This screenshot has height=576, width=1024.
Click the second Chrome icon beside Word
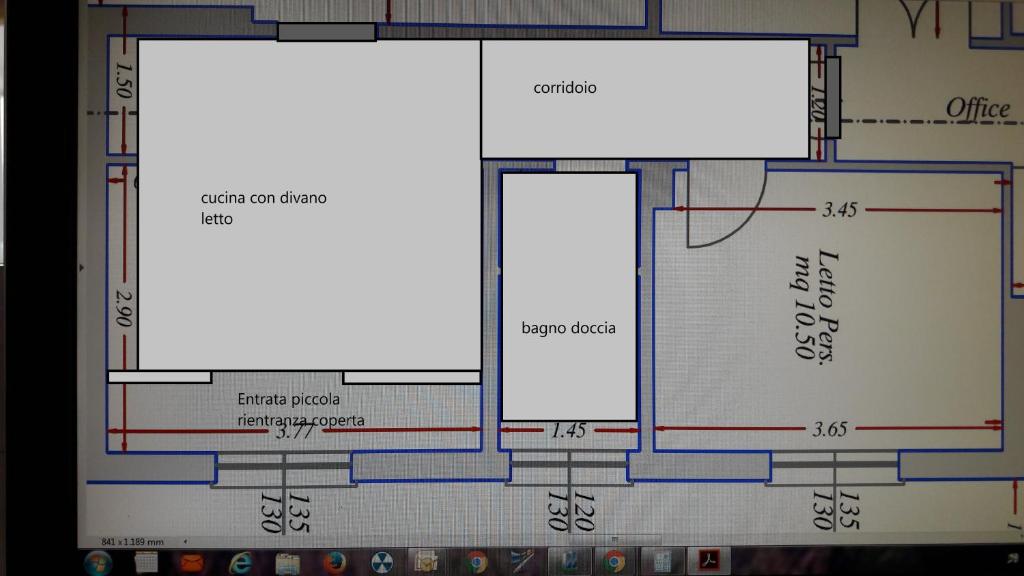tap(614, 562)
